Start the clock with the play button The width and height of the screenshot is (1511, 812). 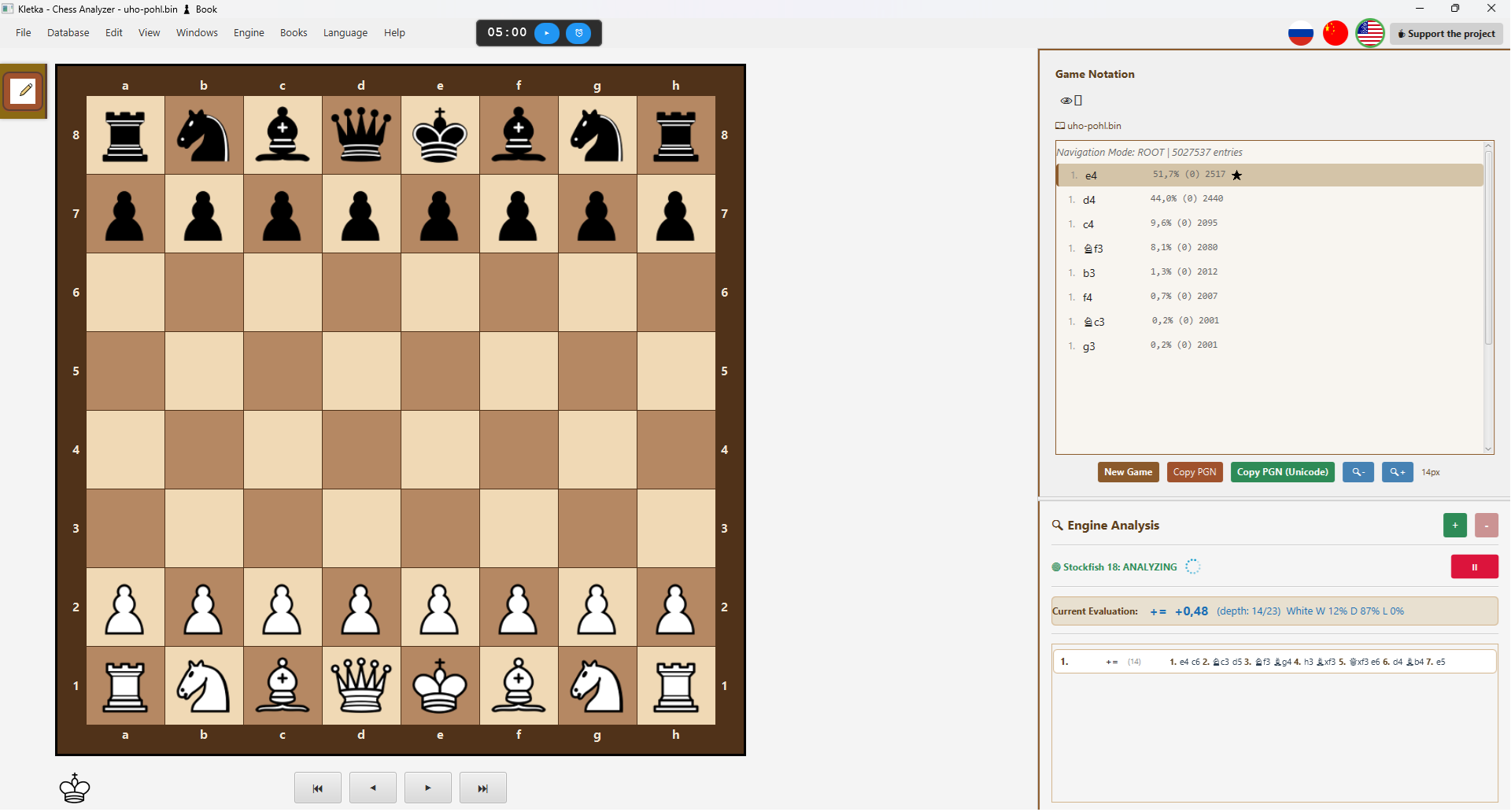(x=547, y=33)
